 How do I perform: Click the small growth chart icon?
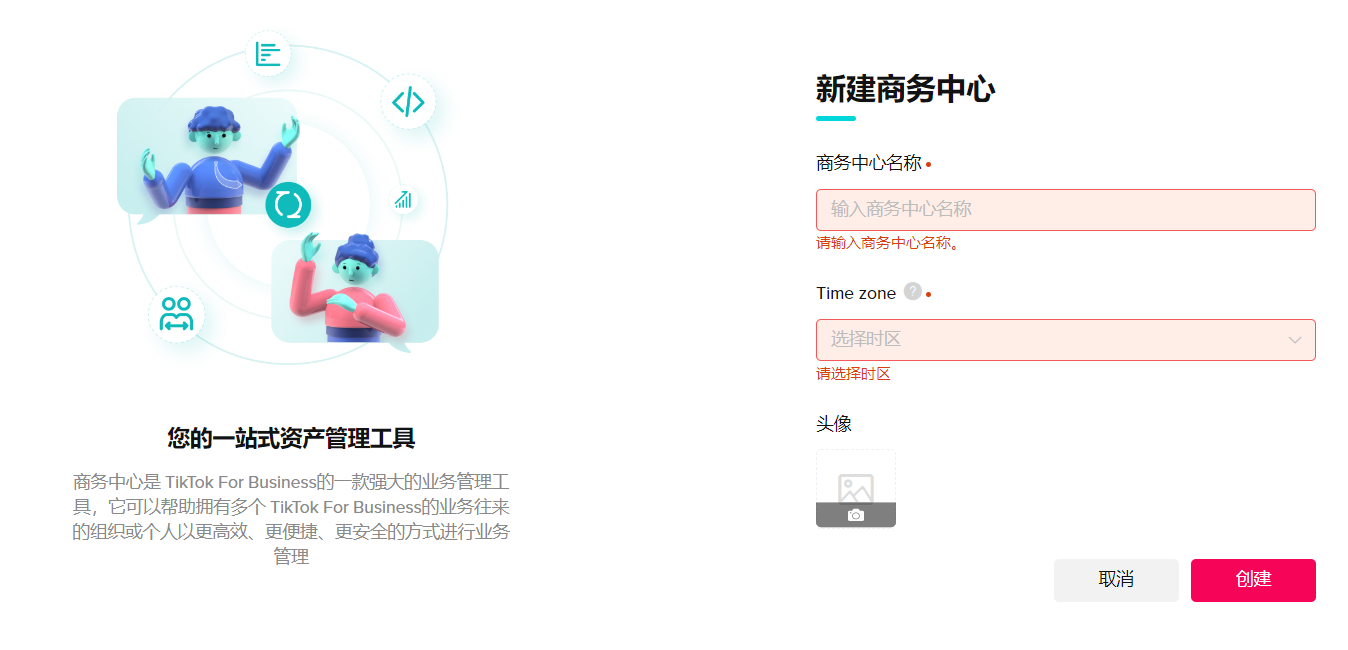coord(403,199)
